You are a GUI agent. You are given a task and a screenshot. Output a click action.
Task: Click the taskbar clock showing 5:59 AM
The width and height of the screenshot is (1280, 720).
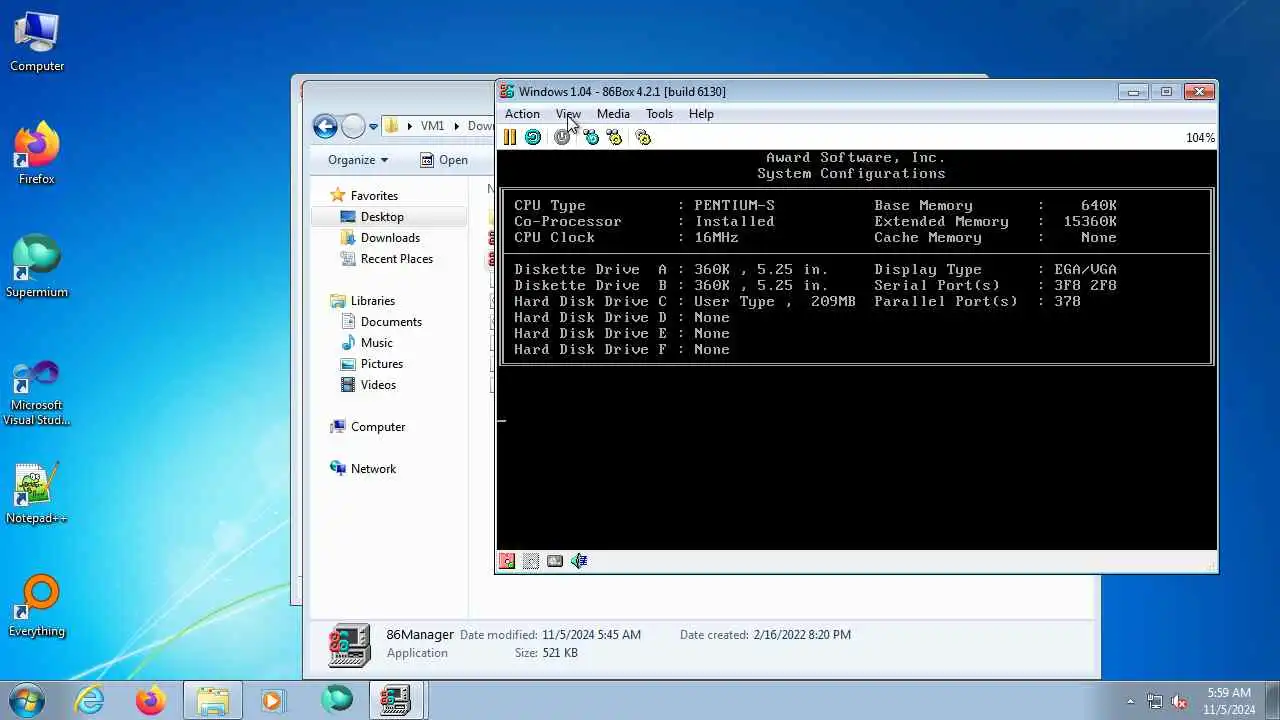click(1230, 701)
